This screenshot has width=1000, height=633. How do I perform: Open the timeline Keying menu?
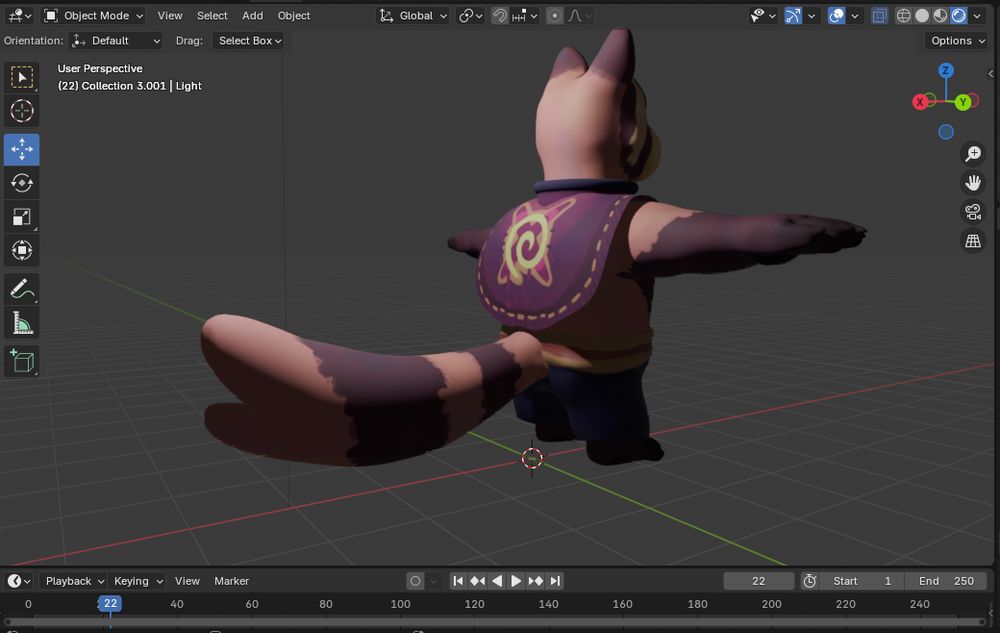(x=138, y=581)
